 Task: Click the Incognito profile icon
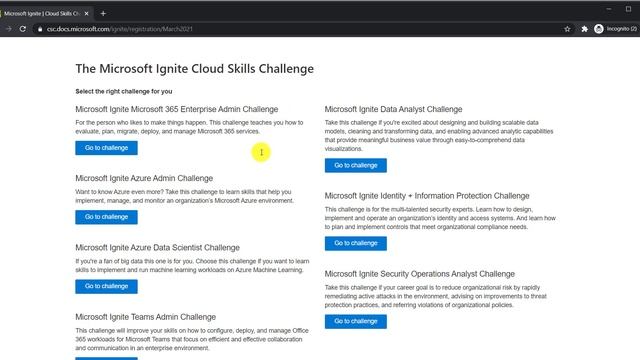[x=599, y=29]
